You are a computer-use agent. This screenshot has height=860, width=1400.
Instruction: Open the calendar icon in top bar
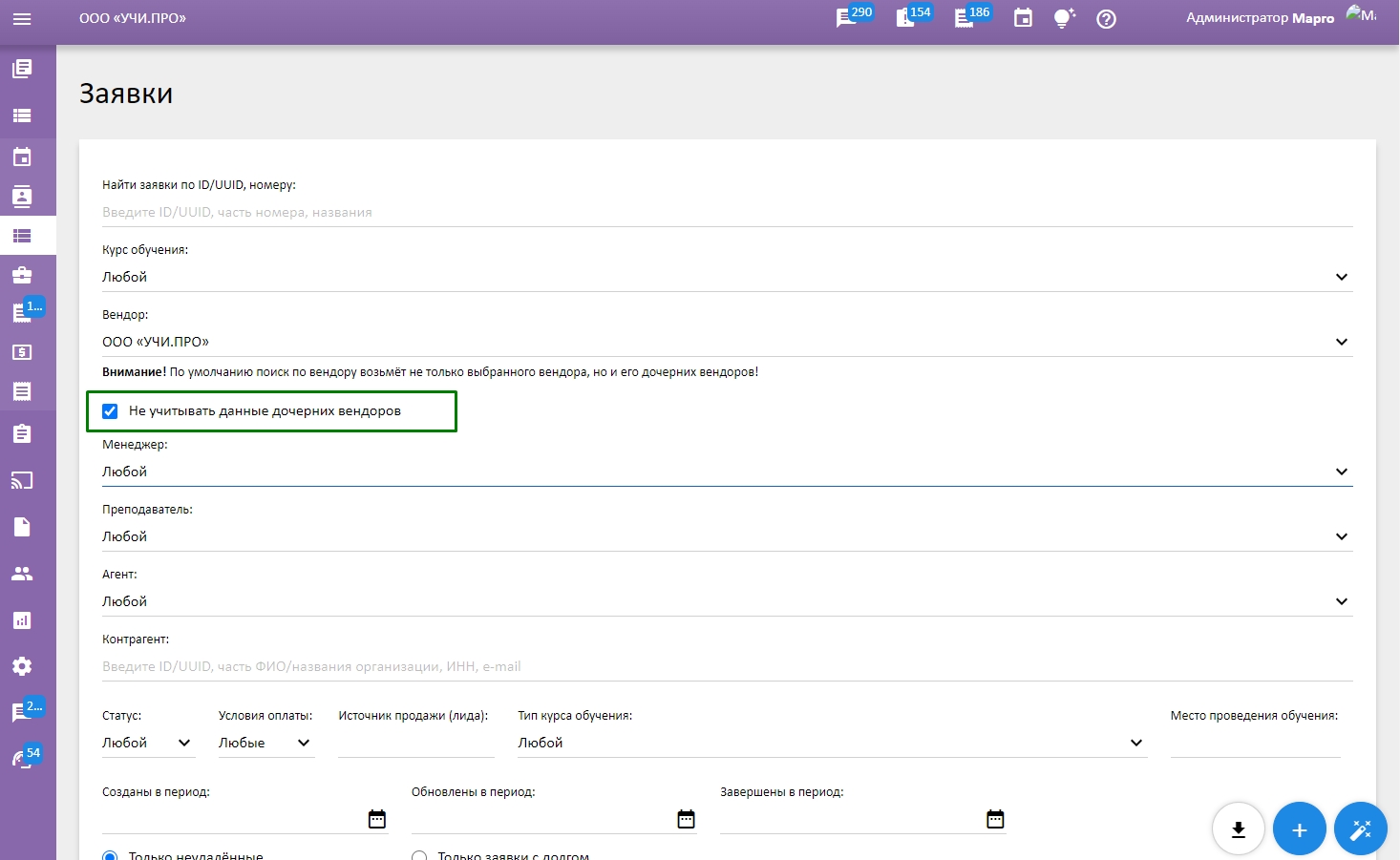(x=1023, y=19)
